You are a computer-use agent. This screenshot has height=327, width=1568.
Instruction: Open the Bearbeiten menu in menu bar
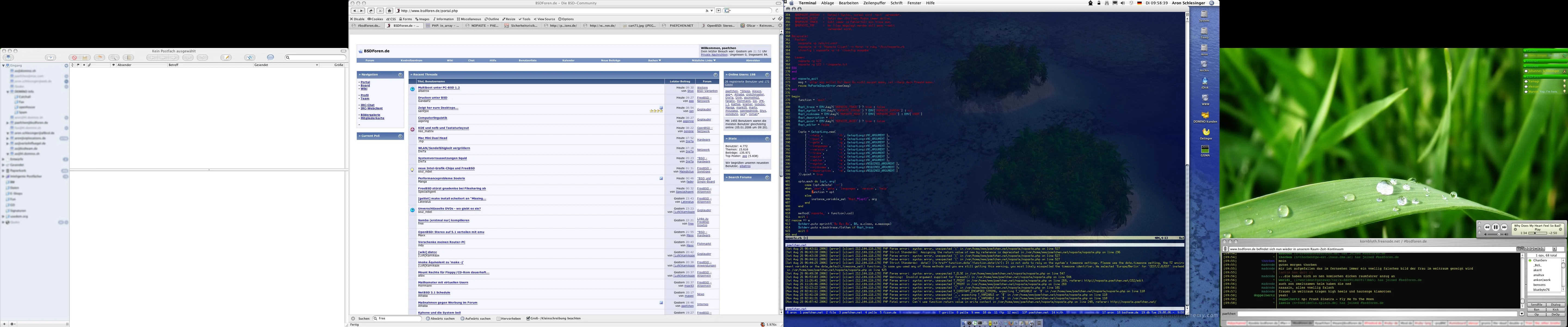(849, 3)
